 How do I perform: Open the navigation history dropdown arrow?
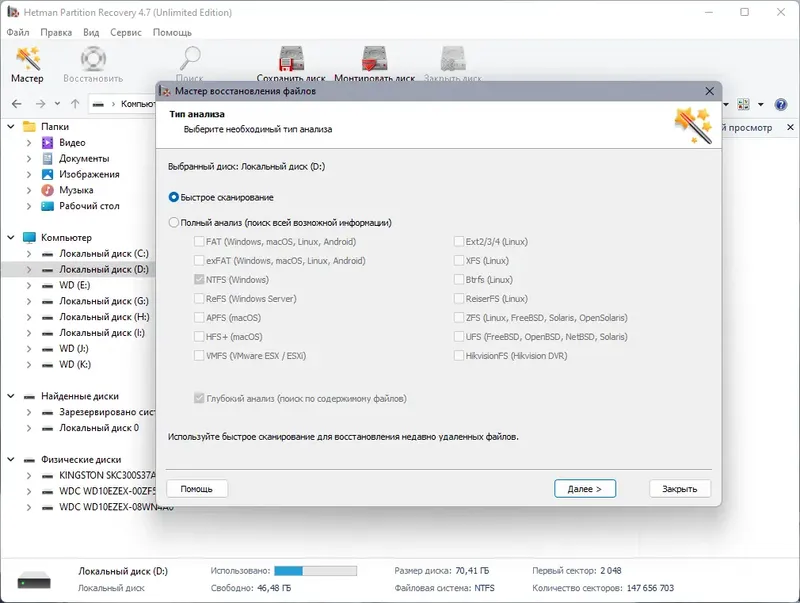coord(57,104)
